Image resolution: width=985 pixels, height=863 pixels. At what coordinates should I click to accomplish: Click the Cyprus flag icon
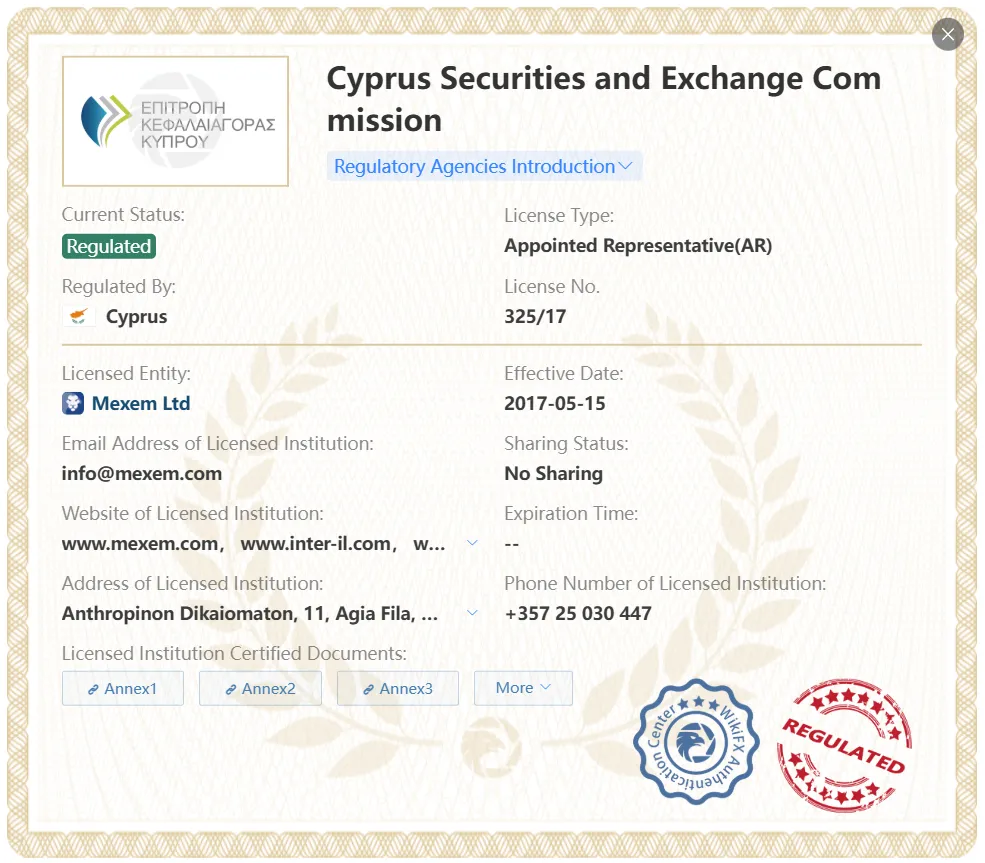point(79,317)
